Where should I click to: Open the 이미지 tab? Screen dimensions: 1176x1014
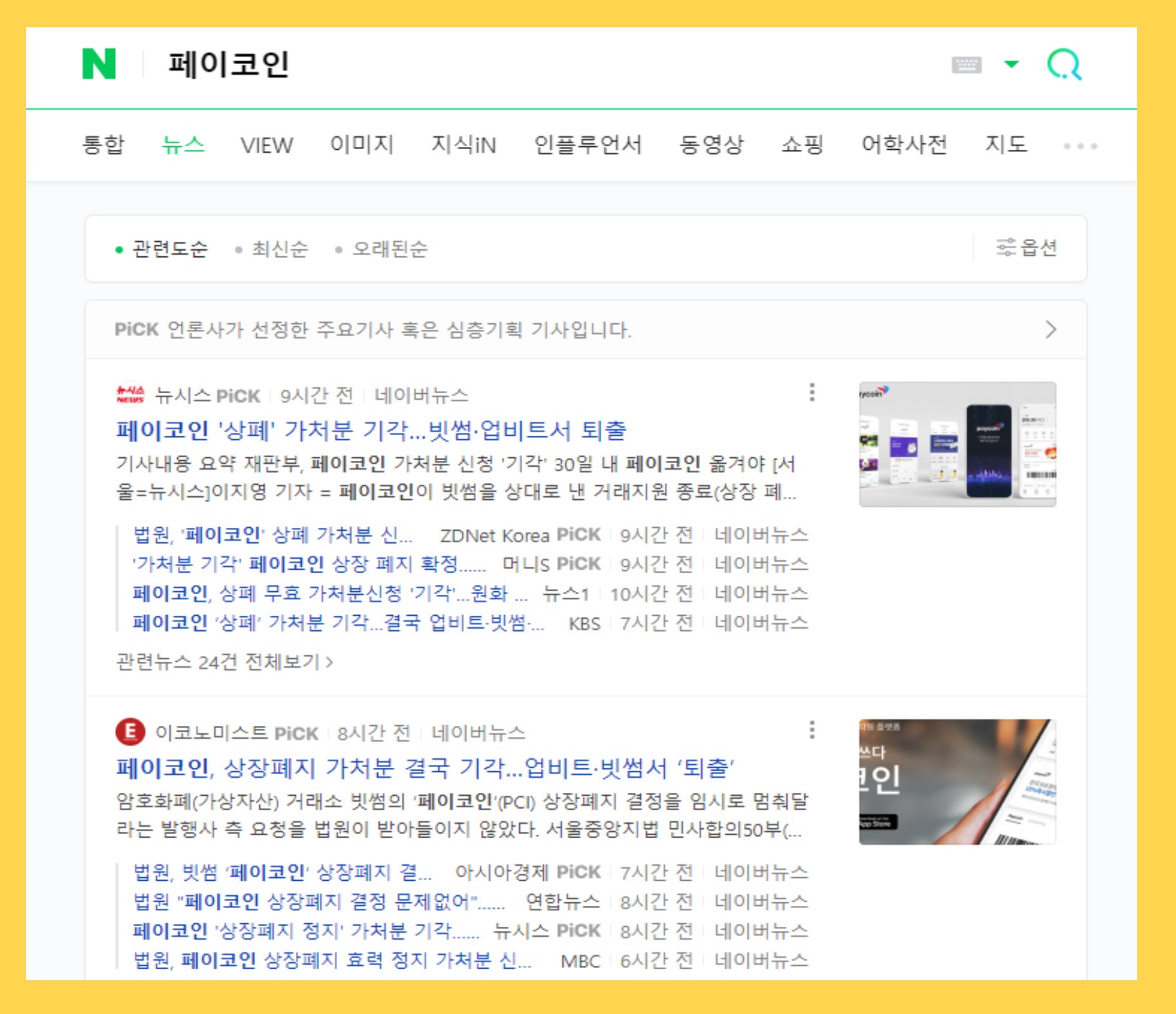(362, 145)
